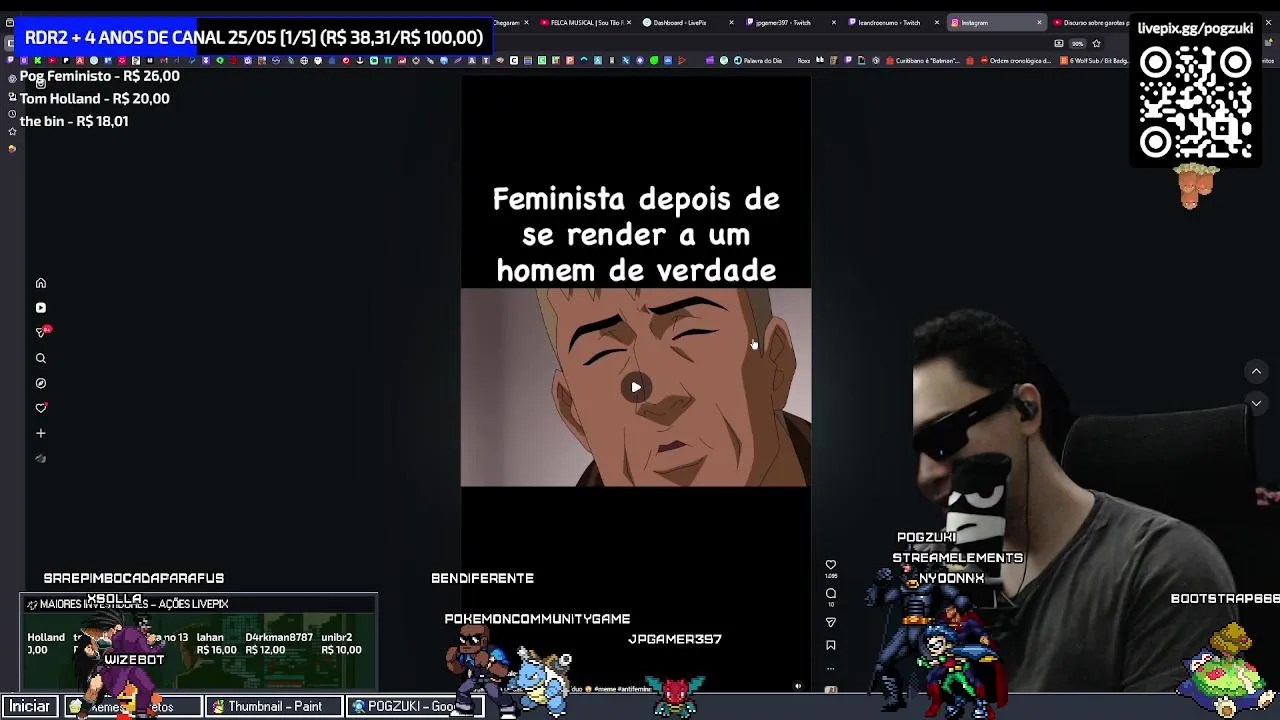Image resolution: width=1280 pixels, height=720 pixels.
Task: Click the Iniciar start button
Action: coord(29,706)
